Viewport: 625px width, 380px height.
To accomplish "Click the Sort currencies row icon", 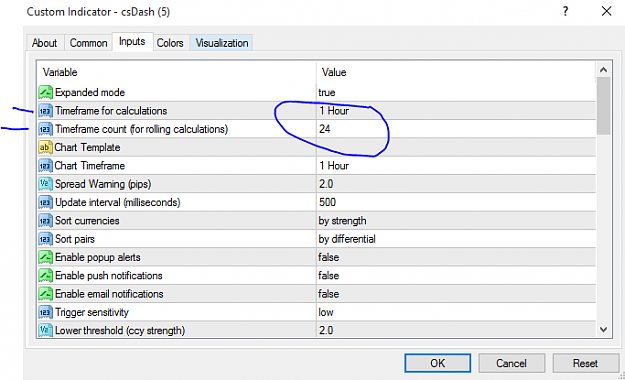I will (x=45, y=221).
